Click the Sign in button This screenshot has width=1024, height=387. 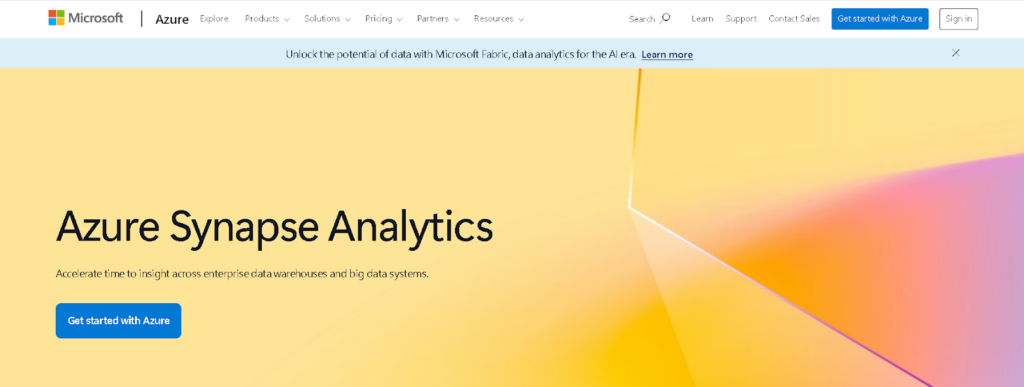959,19
